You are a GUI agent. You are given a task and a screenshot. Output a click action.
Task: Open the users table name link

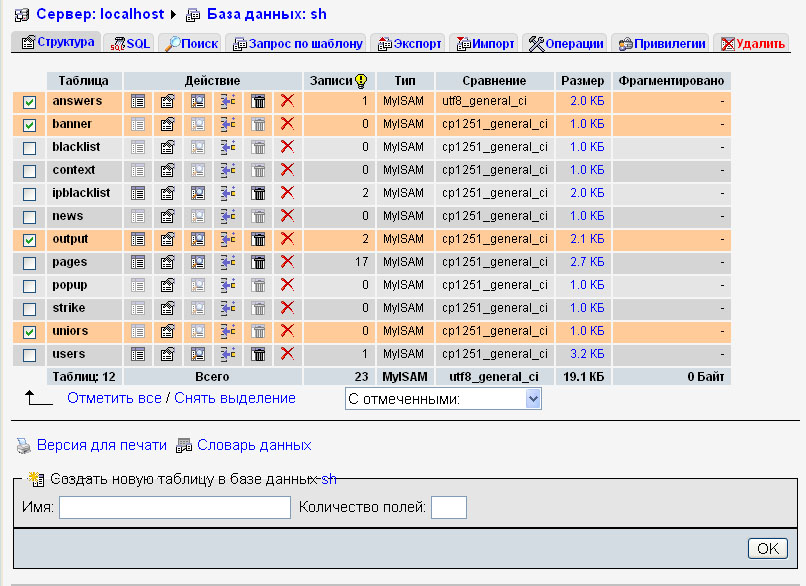coord(68,354)
